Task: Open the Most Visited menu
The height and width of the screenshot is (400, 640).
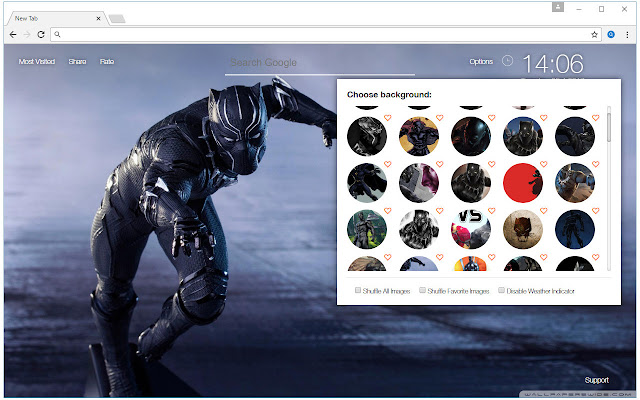Action: pyautogui.click(x=37, y=62)
